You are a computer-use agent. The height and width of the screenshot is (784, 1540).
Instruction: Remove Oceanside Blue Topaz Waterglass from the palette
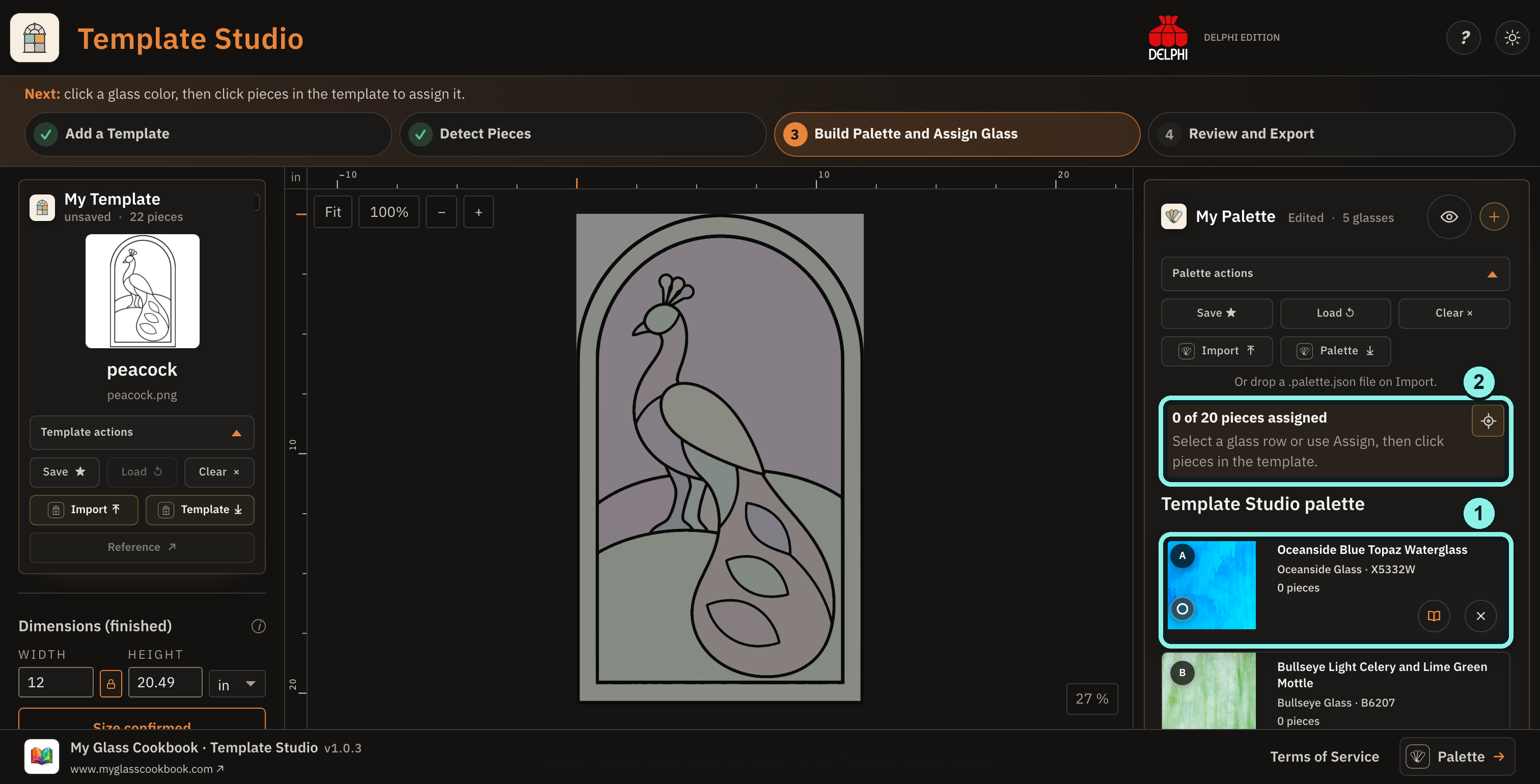[1480, 615]
